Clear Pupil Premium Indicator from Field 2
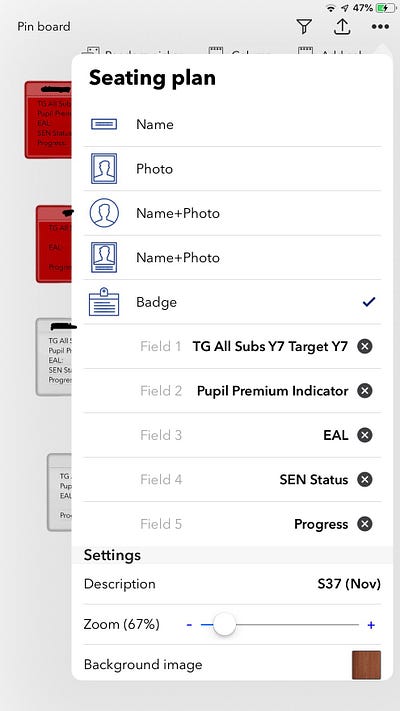This screenshot has height=711, width=400. pos(365,391)
